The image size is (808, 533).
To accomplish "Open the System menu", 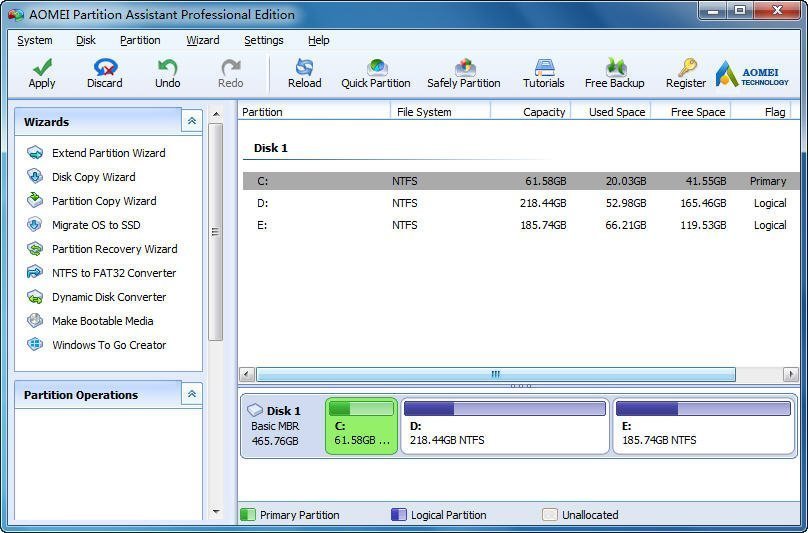I will (35, 40).
